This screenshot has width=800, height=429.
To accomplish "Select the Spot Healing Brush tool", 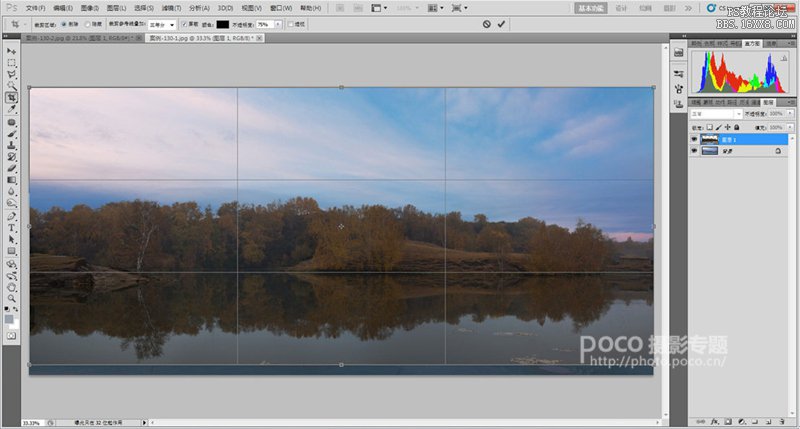I will coord(11,122).
